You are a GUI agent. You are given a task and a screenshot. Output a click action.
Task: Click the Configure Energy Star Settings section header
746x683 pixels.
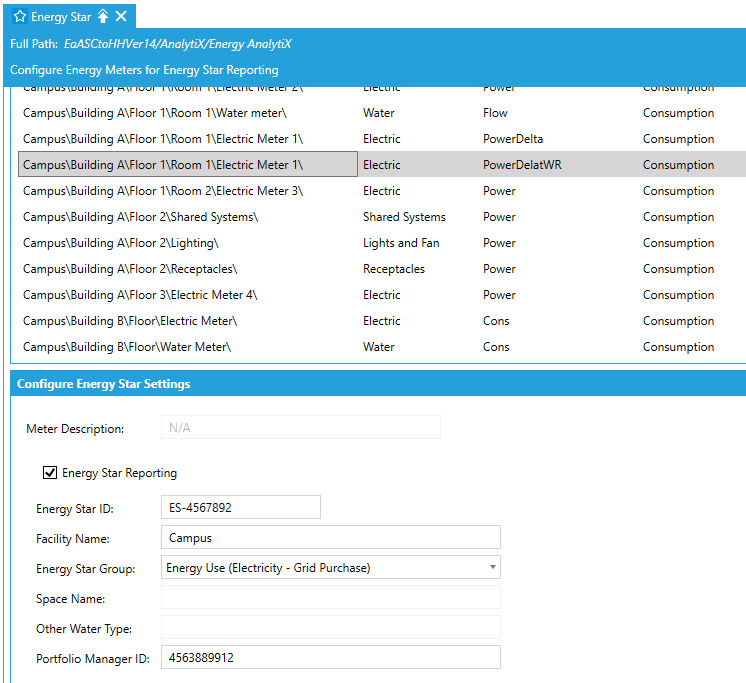pyautogui.click(x=104, y=384)
